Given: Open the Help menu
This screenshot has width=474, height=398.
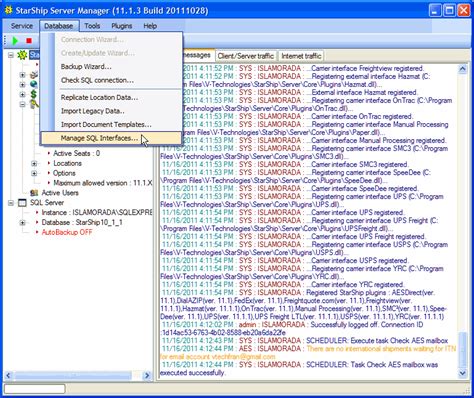Looking at the screenshot, I should [x=150, y=26].
